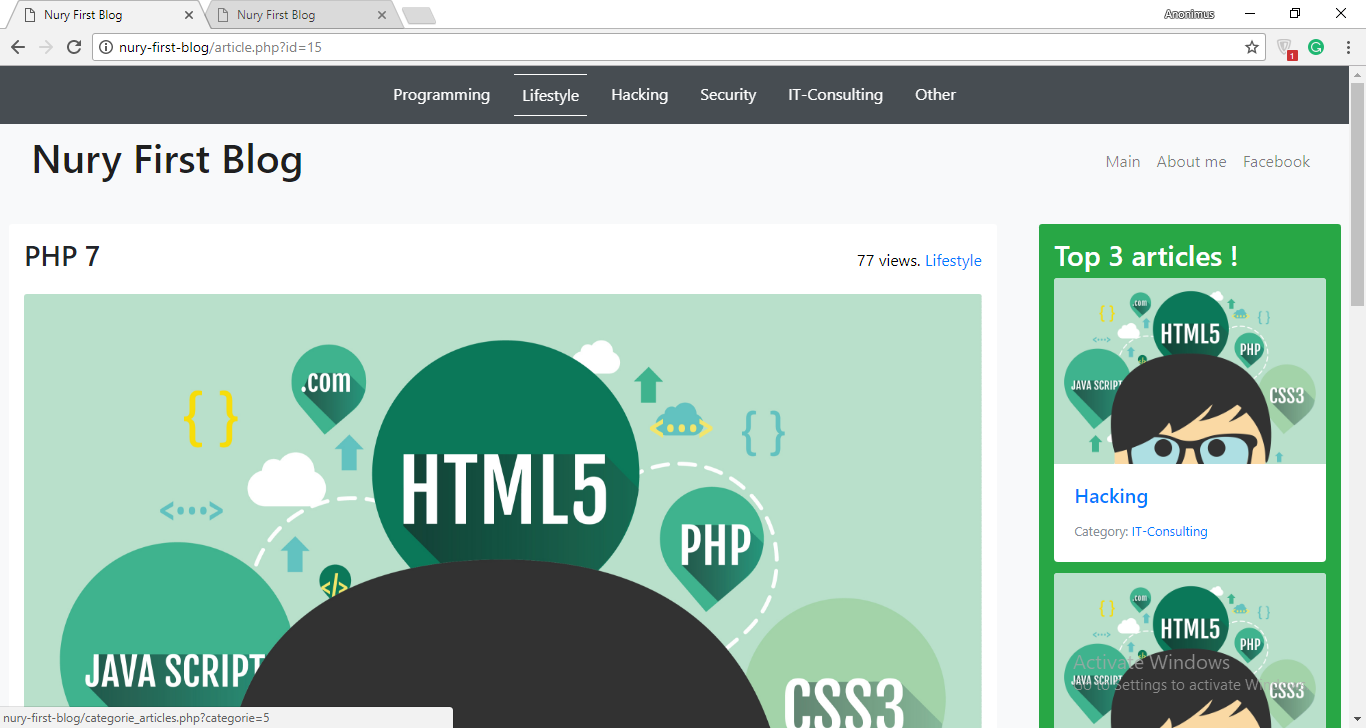Screen dimensions: 1366x728
Task: Open a new browser tab
Action: (x=418, y=15)
